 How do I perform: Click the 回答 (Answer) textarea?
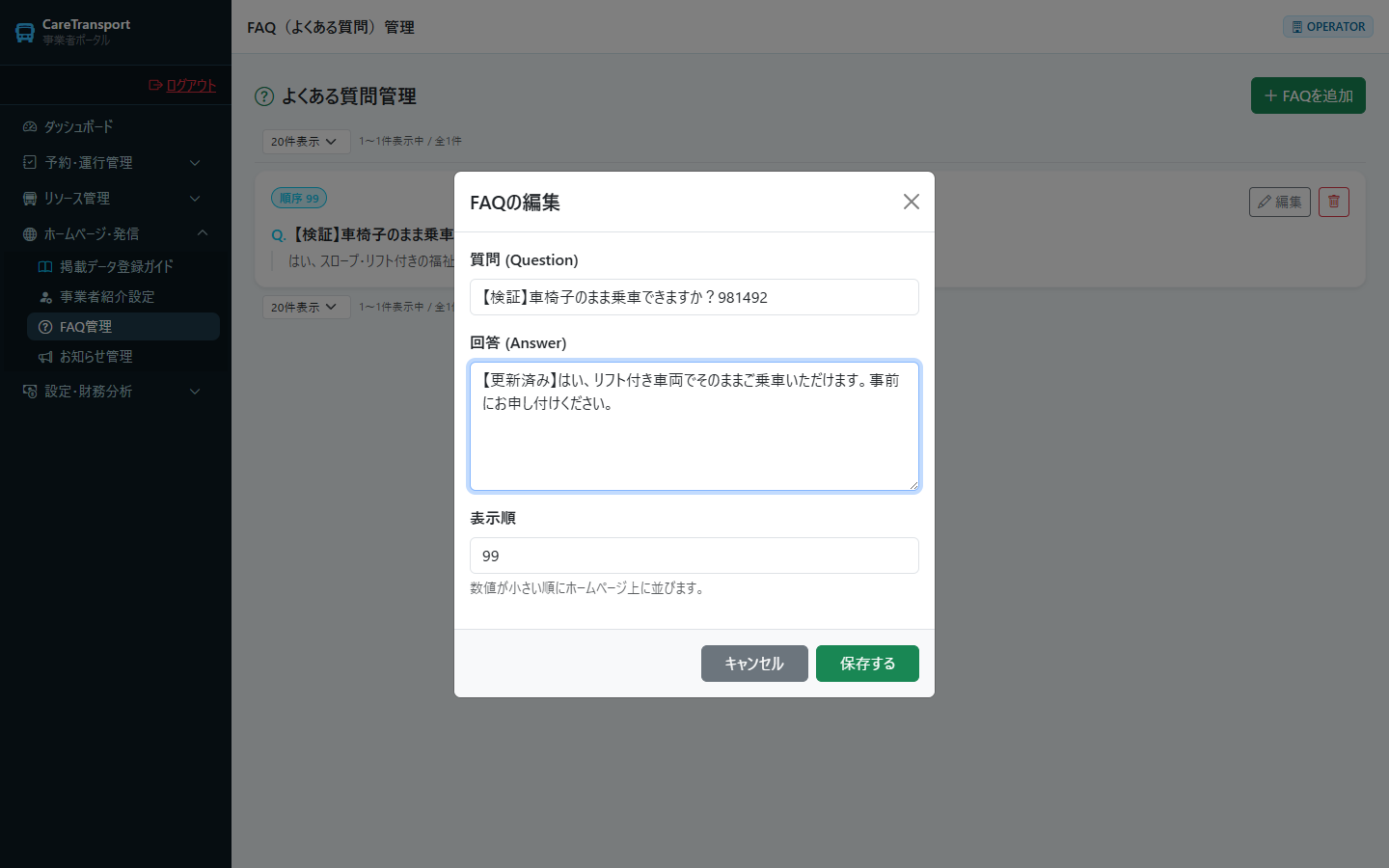[694, 426]
